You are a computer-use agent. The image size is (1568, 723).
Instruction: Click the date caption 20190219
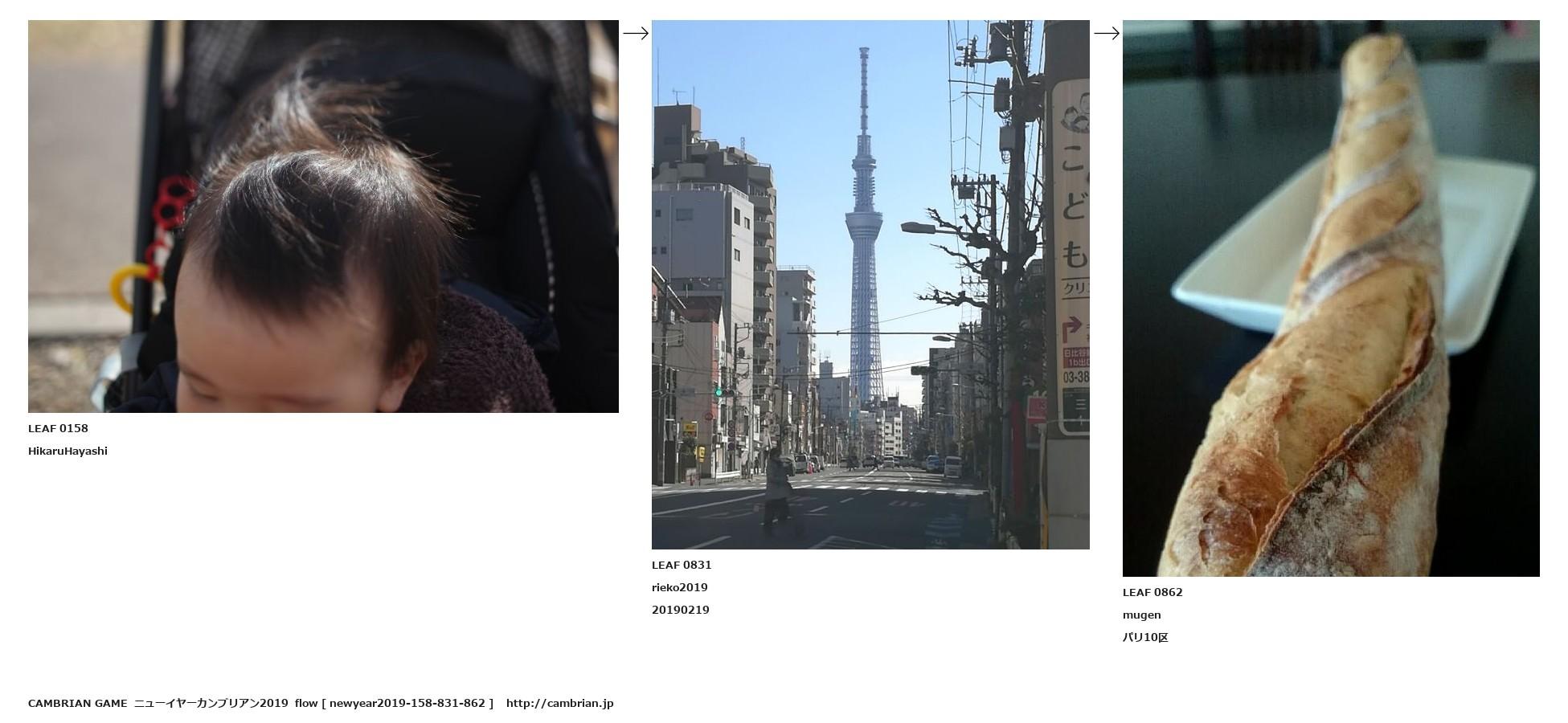(680, 610)
